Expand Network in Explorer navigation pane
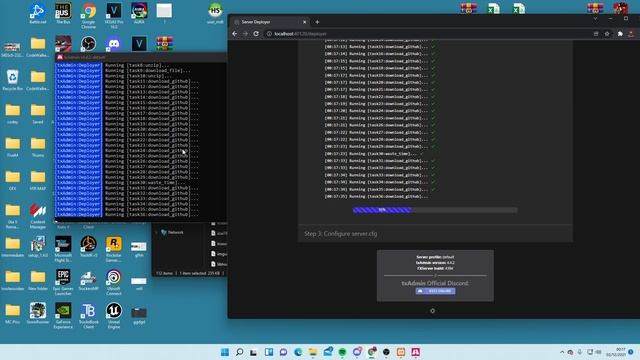The height and width of the screenshot is (360, 640). (x=157, y=232)
